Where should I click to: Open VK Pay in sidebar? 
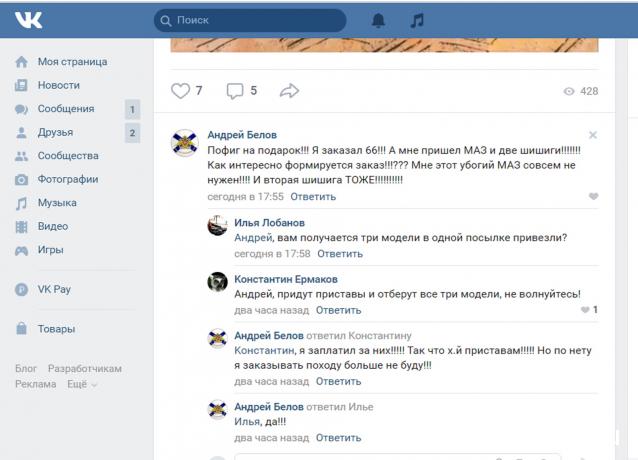(54, 290)
